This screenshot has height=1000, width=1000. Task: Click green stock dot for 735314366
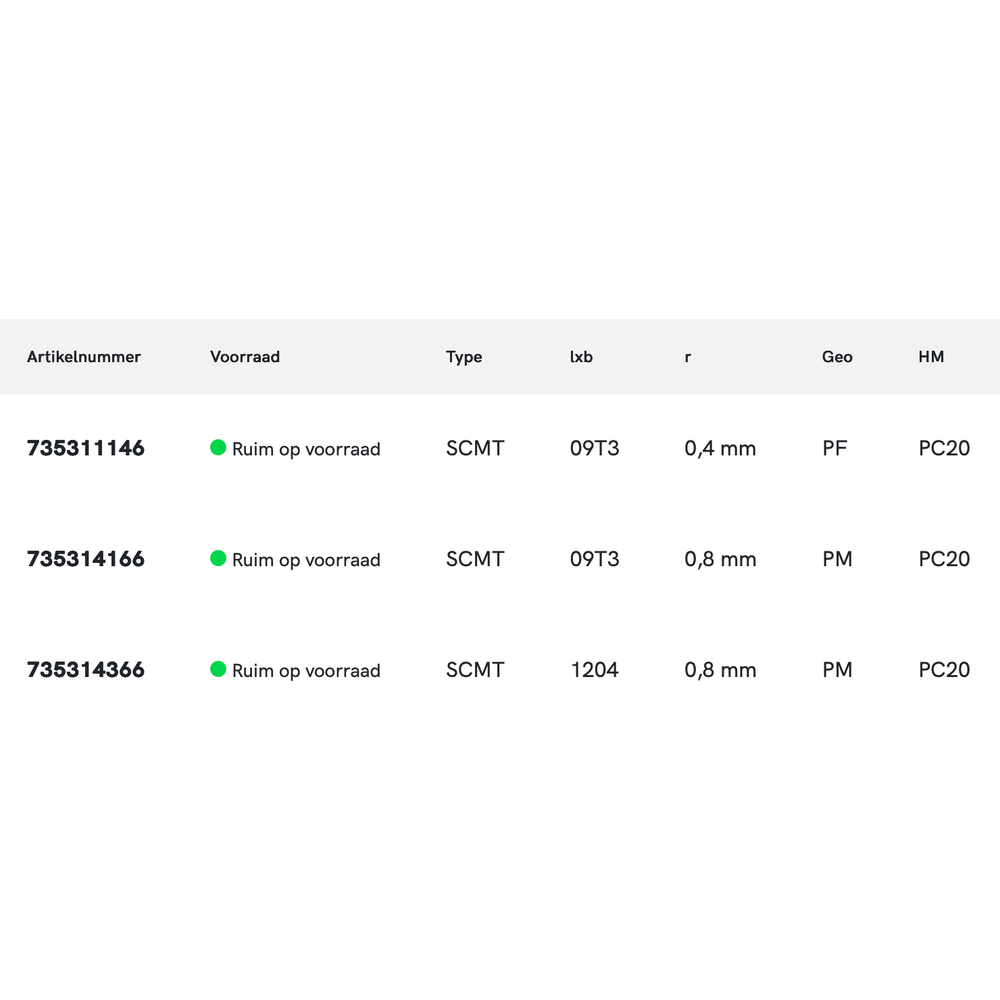(x=218, y=669)
